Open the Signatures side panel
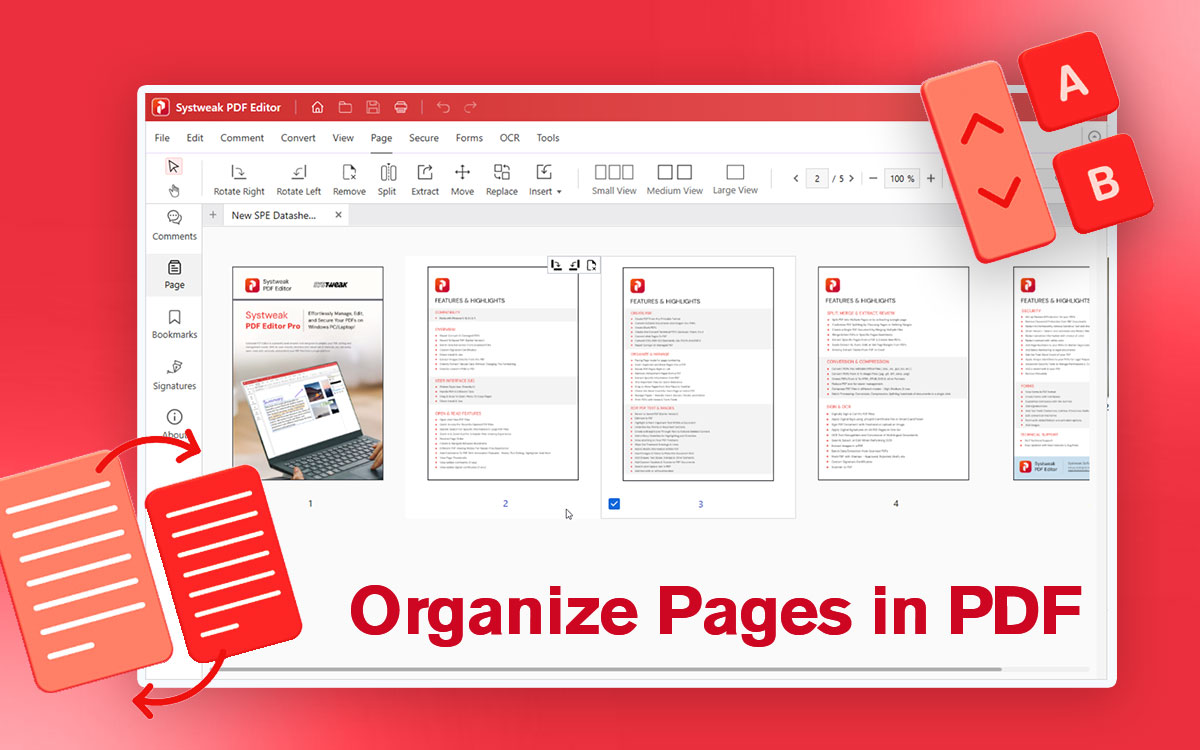 point(174,375)
